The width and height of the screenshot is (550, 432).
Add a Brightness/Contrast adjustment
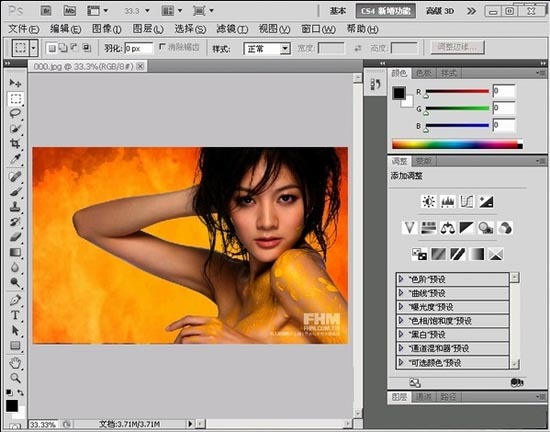429,202
